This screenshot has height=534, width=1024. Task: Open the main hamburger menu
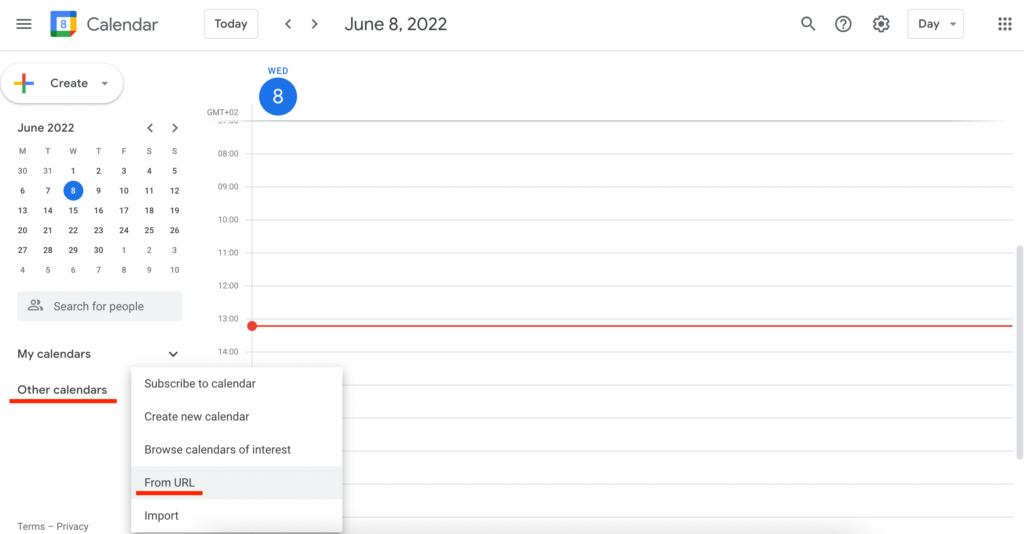click(24, 24)
